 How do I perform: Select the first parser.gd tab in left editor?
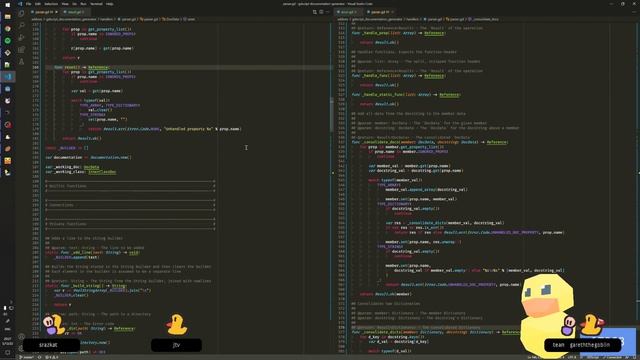[x=44, y=12]
